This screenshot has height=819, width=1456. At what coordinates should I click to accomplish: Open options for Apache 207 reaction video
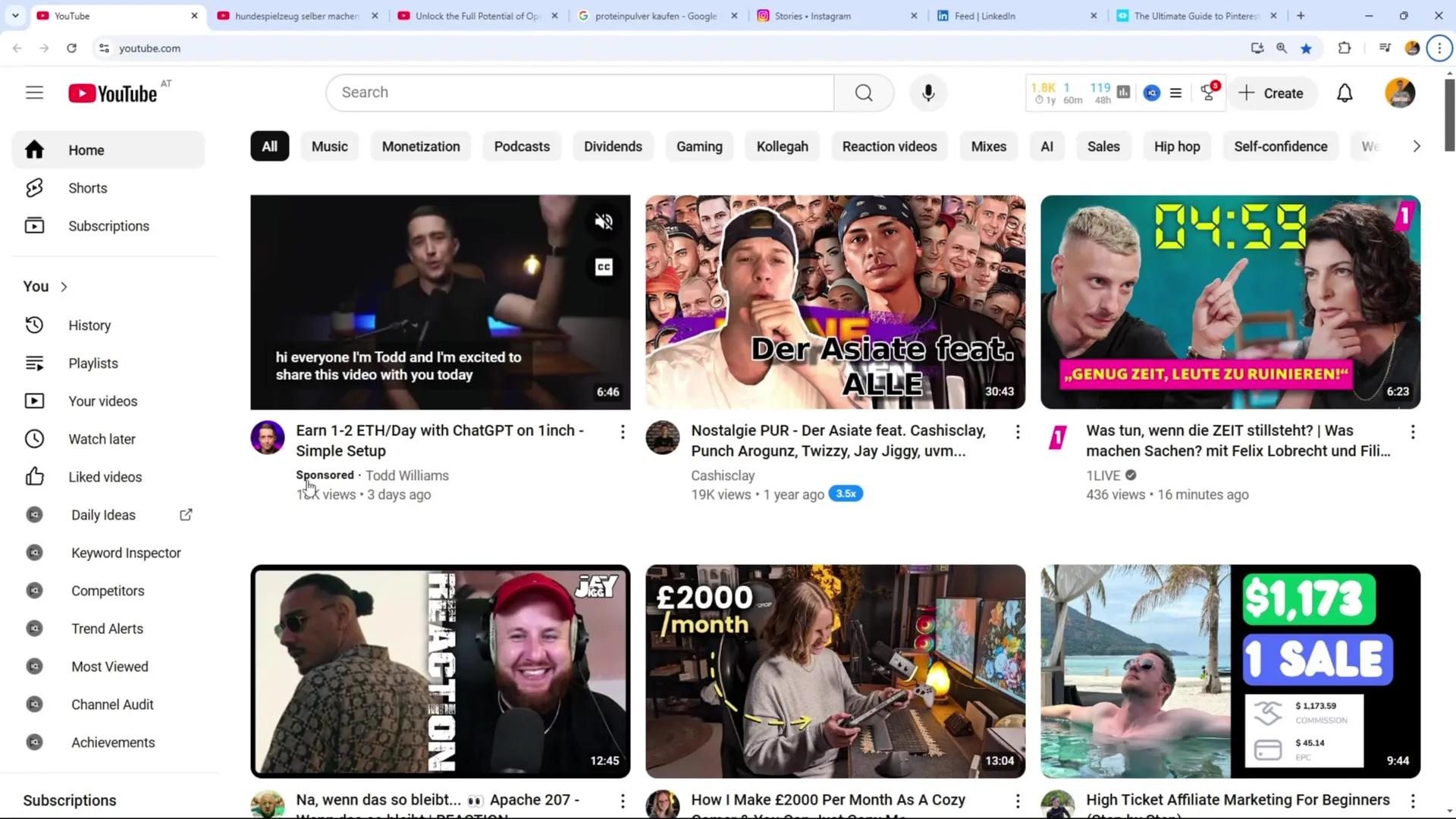point(623,801)
